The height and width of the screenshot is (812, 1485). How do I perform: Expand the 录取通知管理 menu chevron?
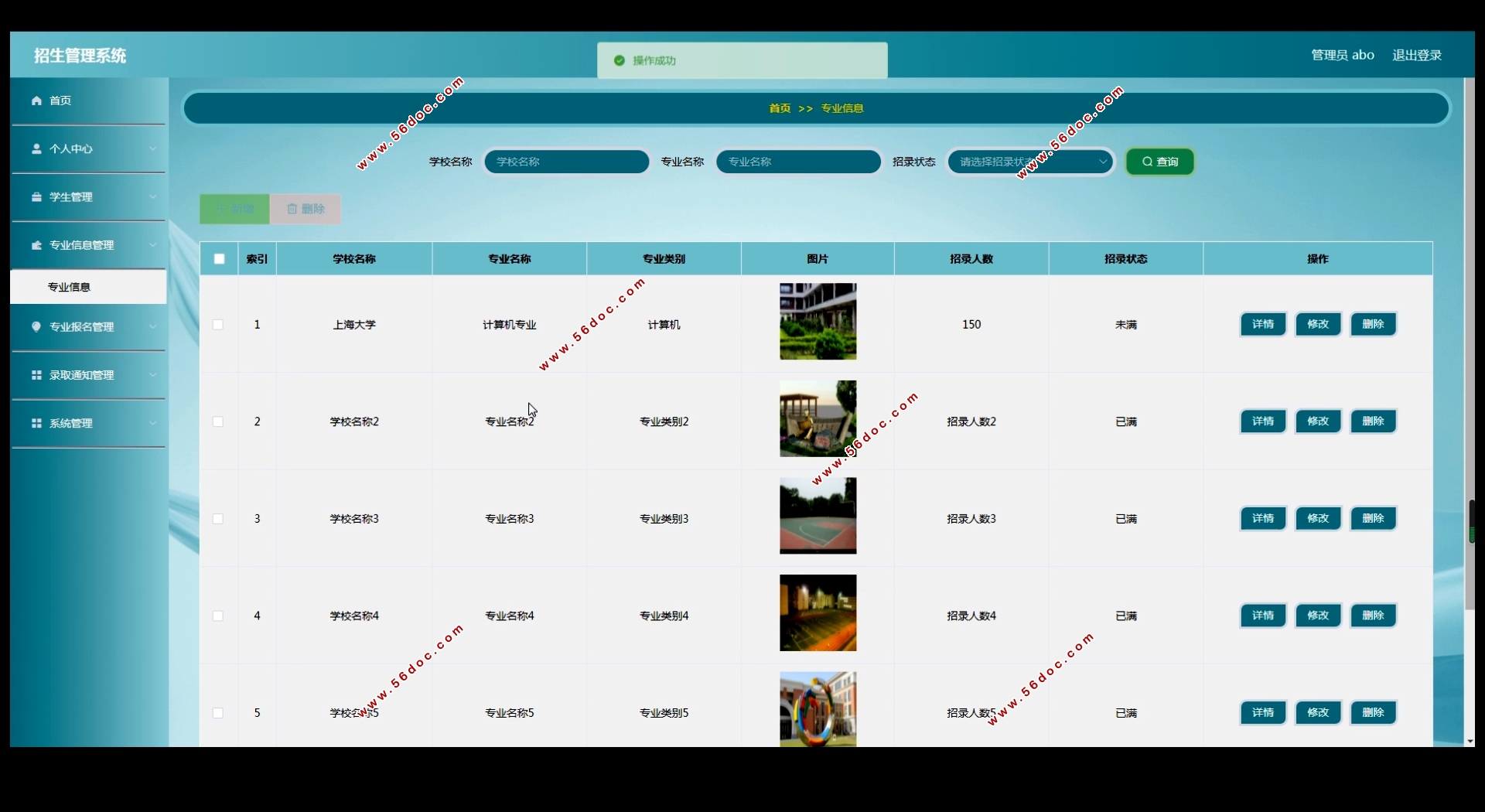[x=152, y=375]
